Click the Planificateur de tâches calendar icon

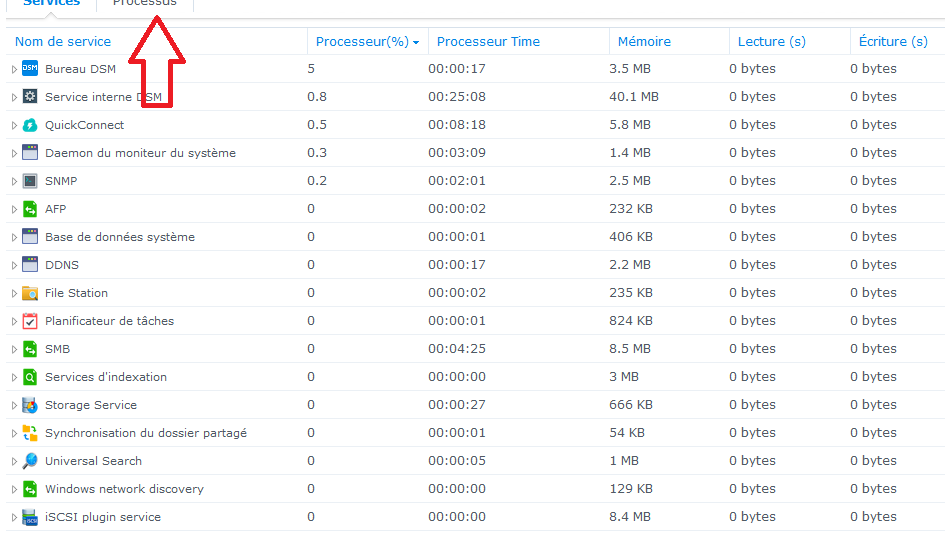tap(30, 321)
